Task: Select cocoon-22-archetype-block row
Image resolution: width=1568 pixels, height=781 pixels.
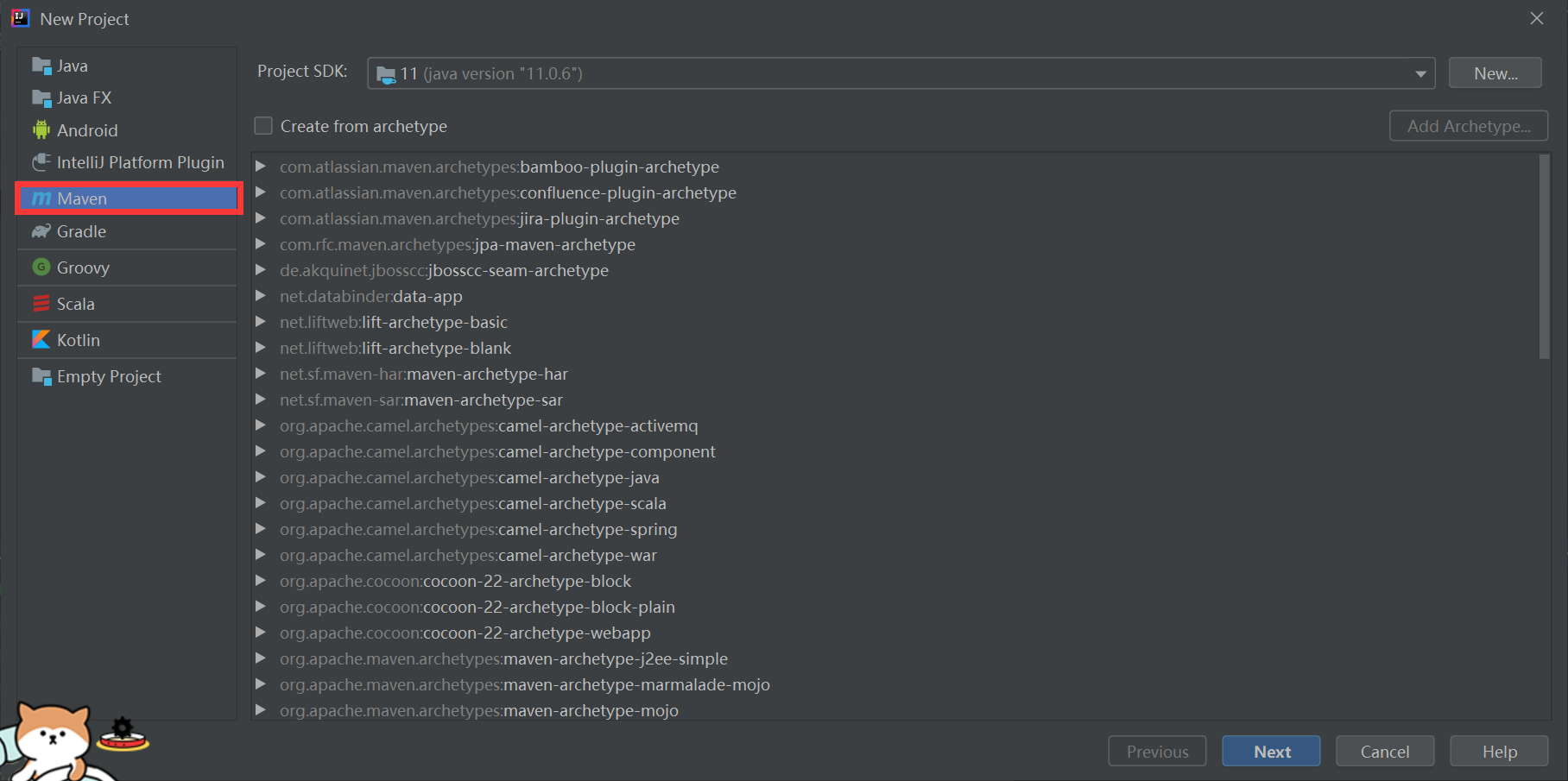Action: [895, 581]
